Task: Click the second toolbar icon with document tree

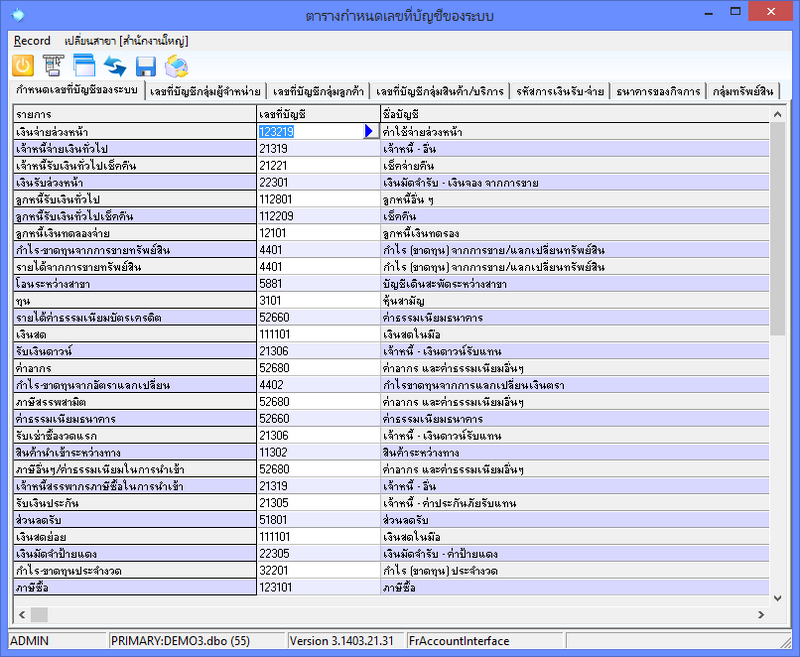Action: click(x=53, y=67)
